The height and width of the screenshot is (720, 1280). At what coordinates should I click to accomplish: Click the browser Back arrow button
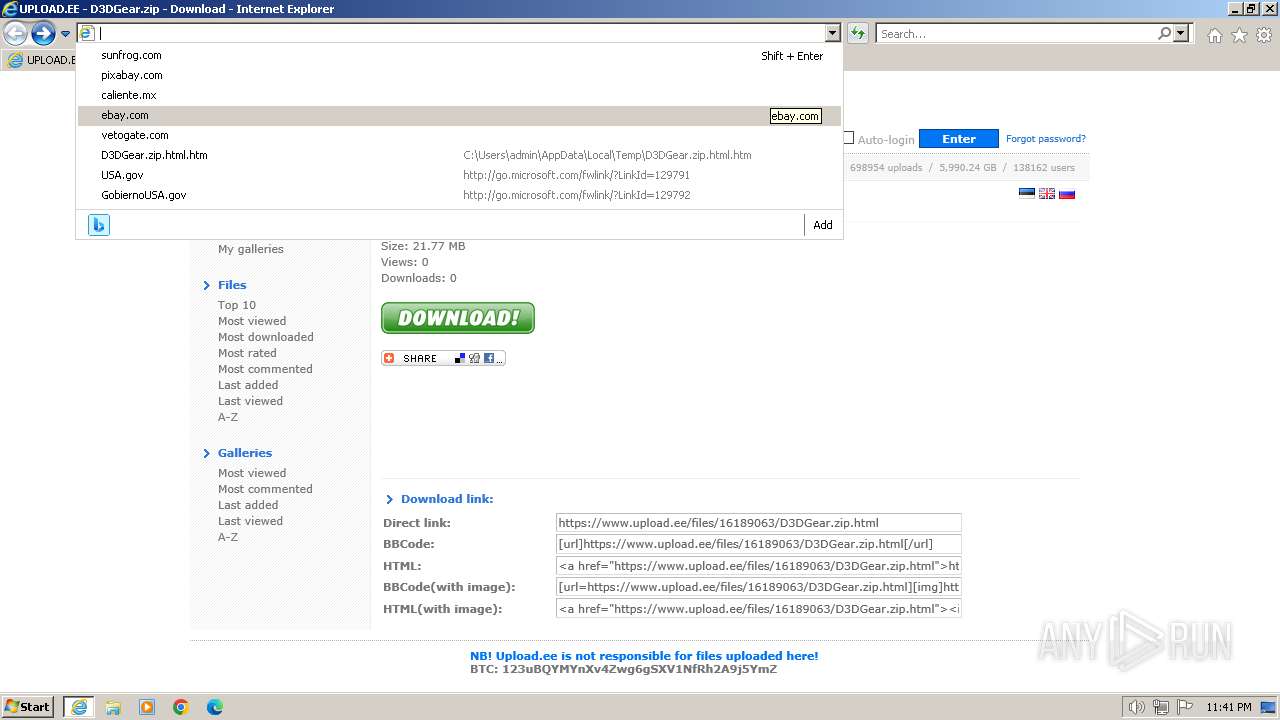(15, 34)
